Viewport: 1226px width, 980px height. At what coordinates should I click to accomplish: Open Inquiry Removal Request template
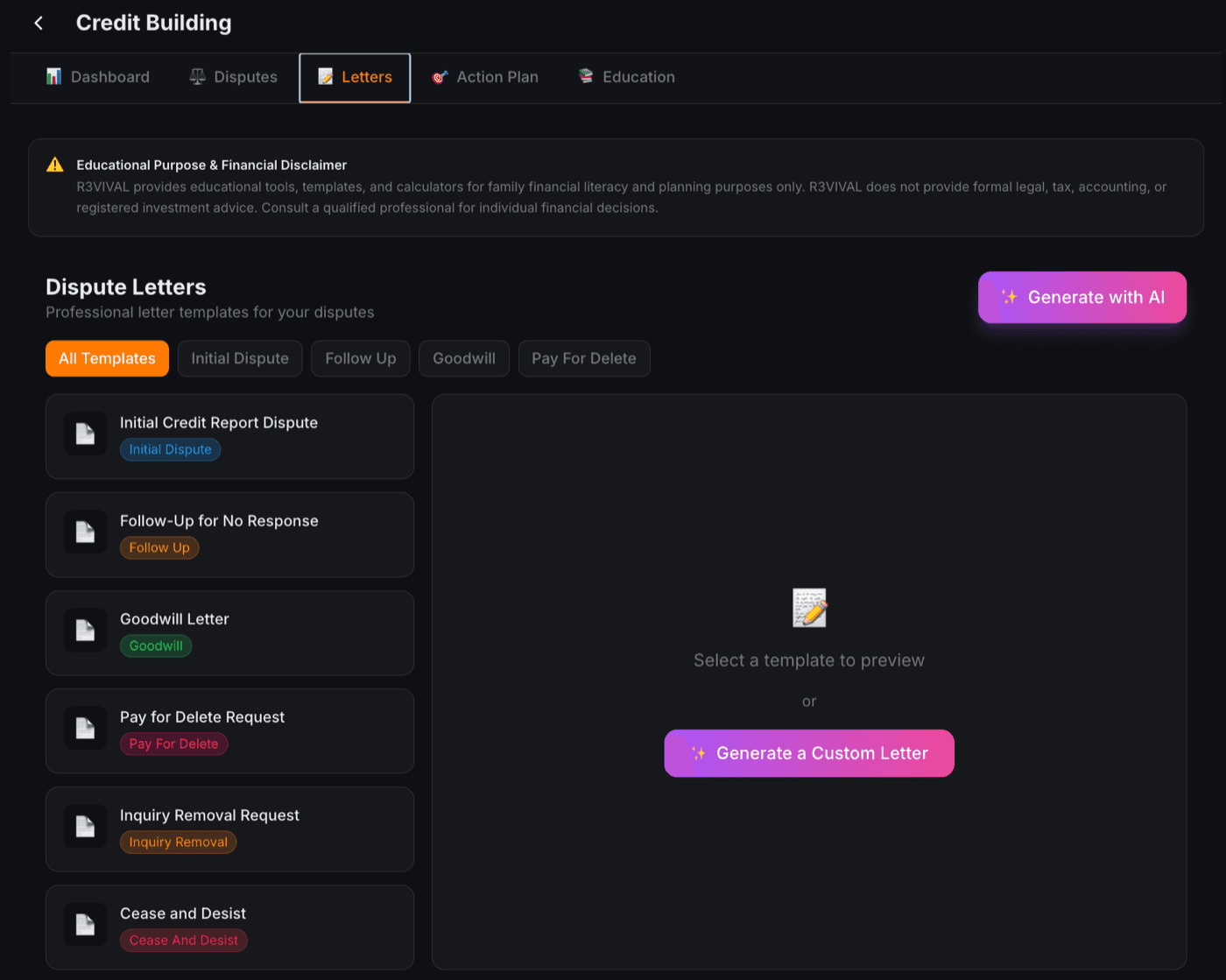click(x=229, y=828)
